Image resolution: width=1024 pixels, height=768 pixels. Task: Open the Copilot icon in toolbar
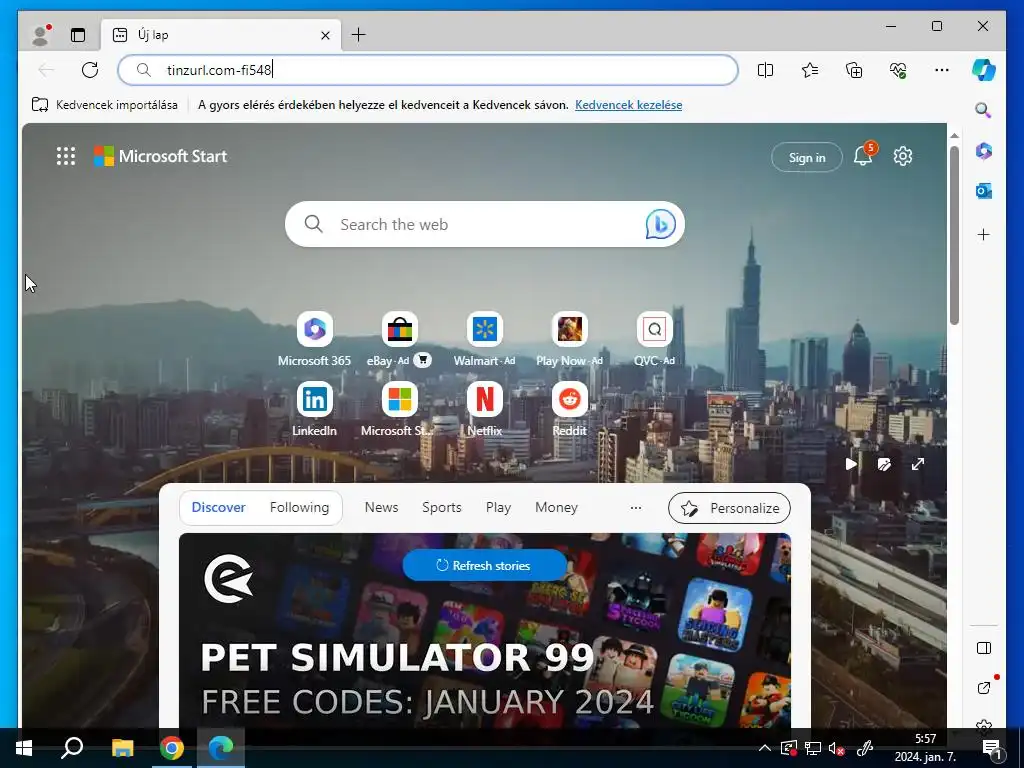984,70
